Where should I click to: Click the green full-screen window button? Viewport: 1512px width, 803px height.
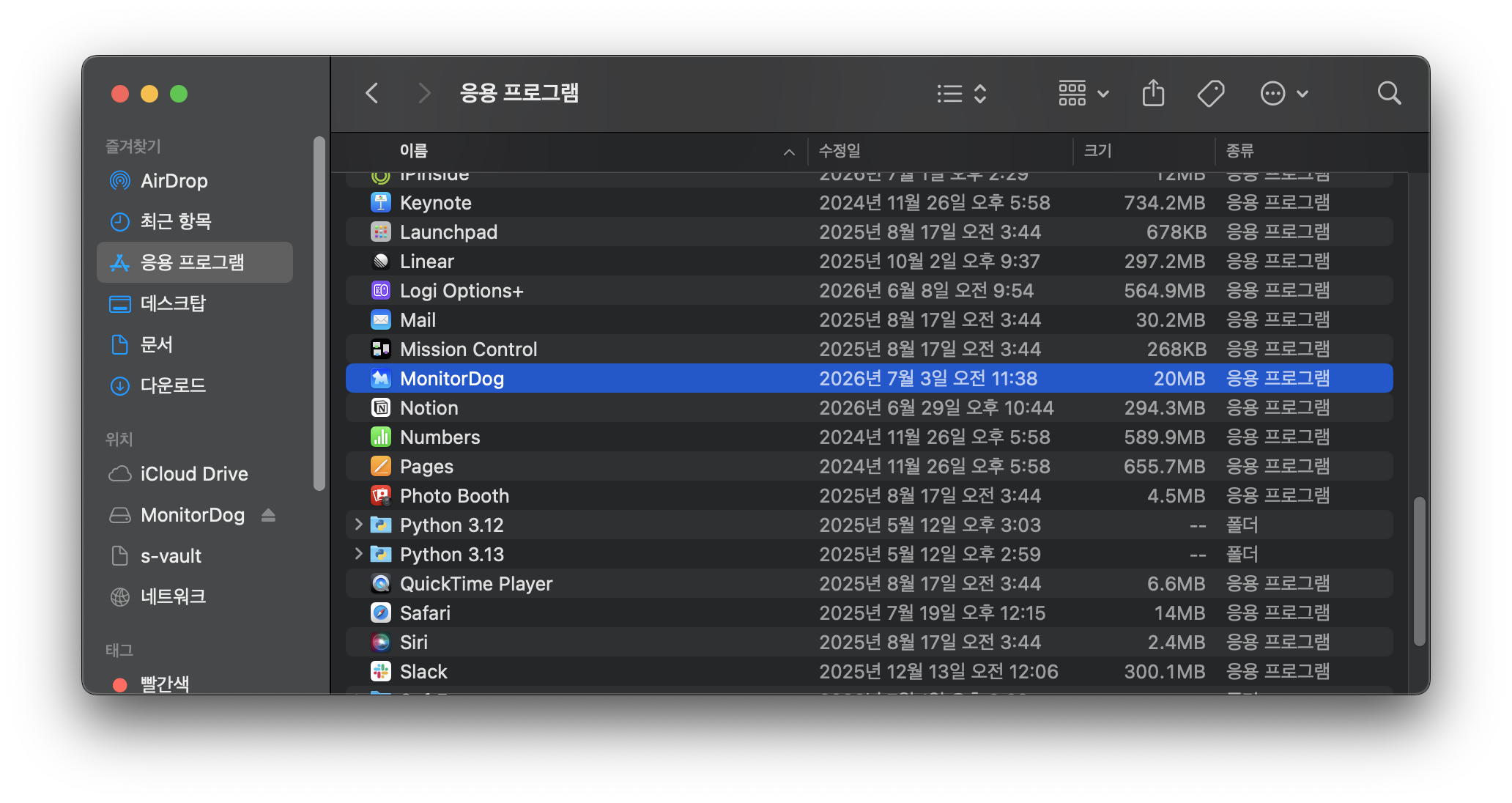coord(179,94)
